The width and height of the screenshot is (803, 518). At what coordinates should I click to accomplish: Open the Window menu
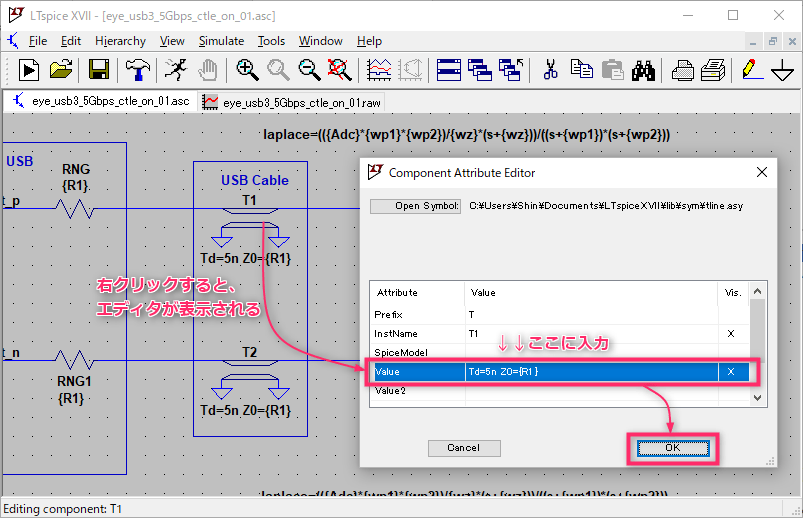point(321,41)
